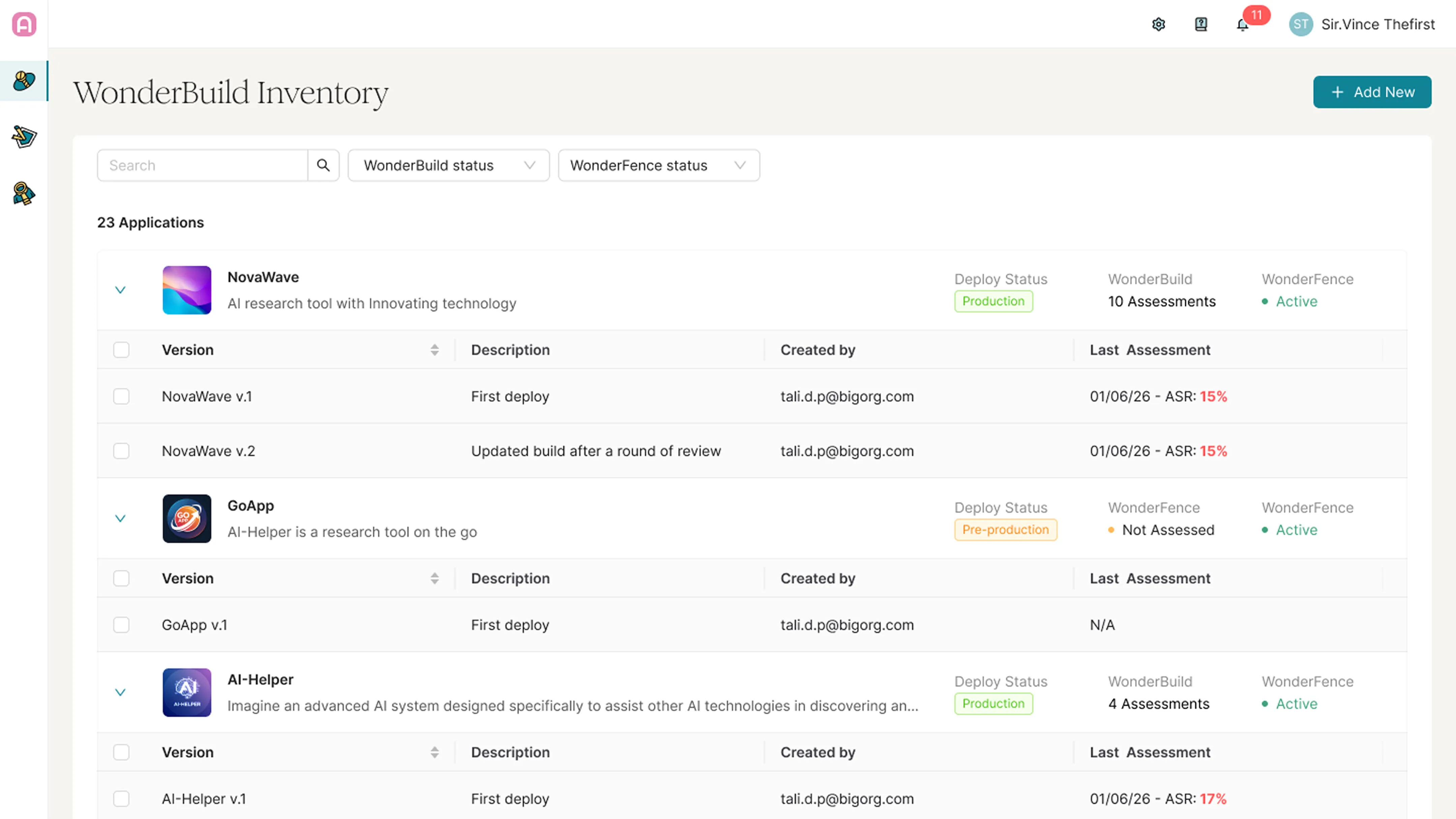Sort AI-Helper table by Version

(x=435, y=752)
